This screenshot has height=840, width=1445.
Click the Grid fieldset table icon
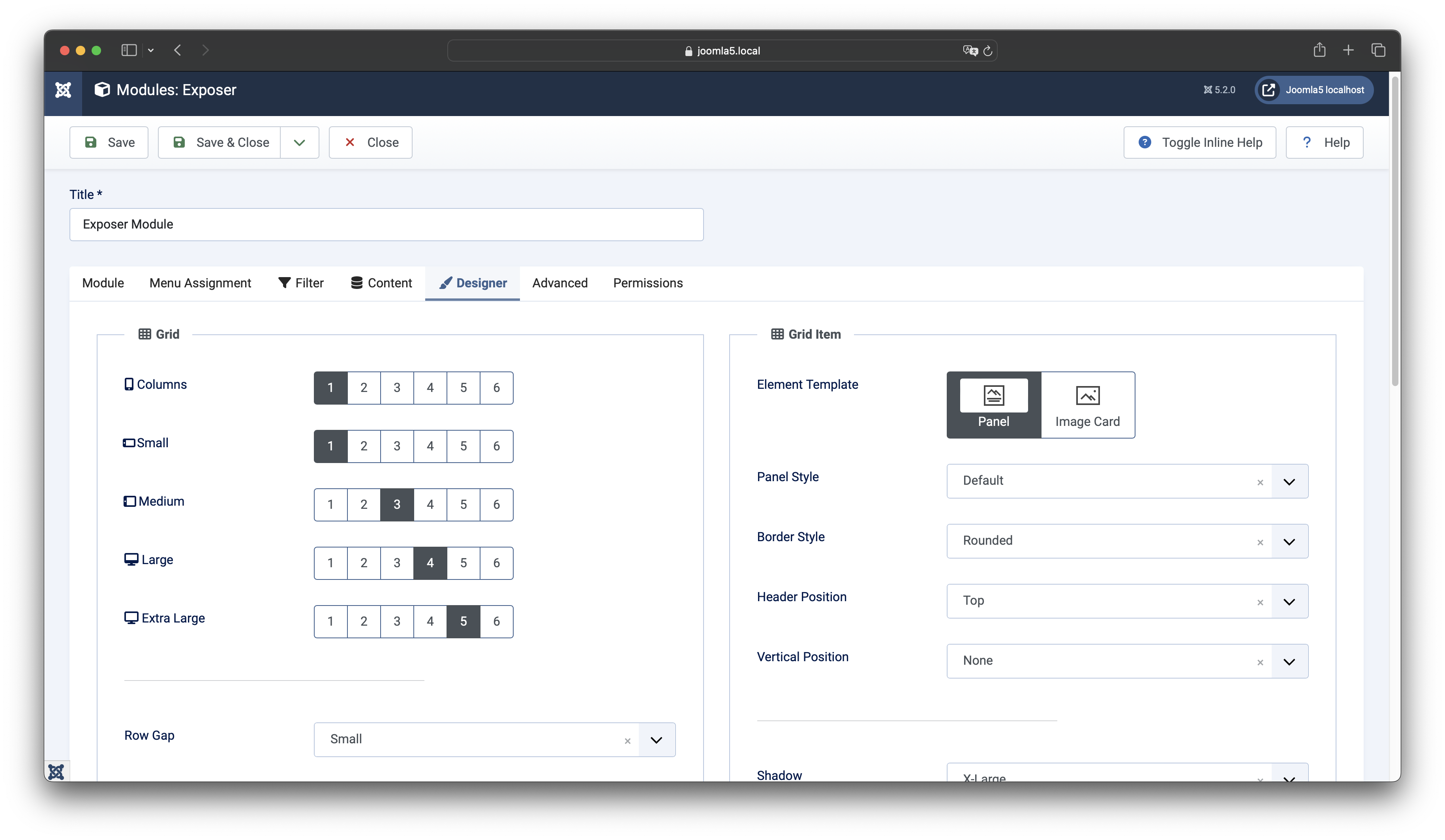[144, 334]
